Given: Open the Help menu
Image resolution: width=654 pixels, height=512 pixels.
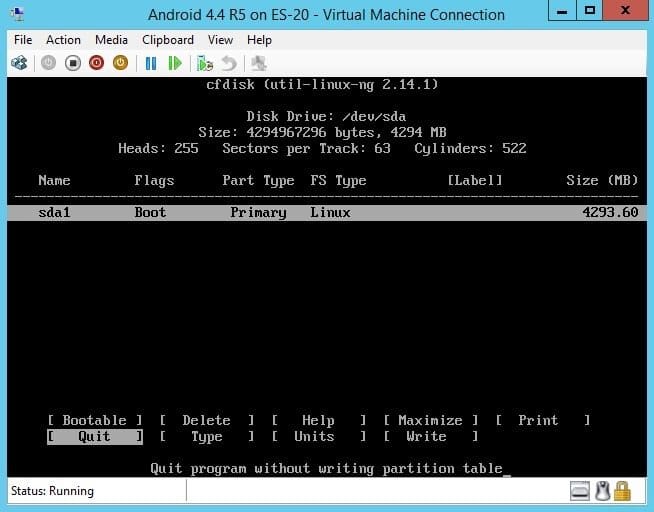Looking at the screenshot, I should pyautogui.click(x=259, y=40).
